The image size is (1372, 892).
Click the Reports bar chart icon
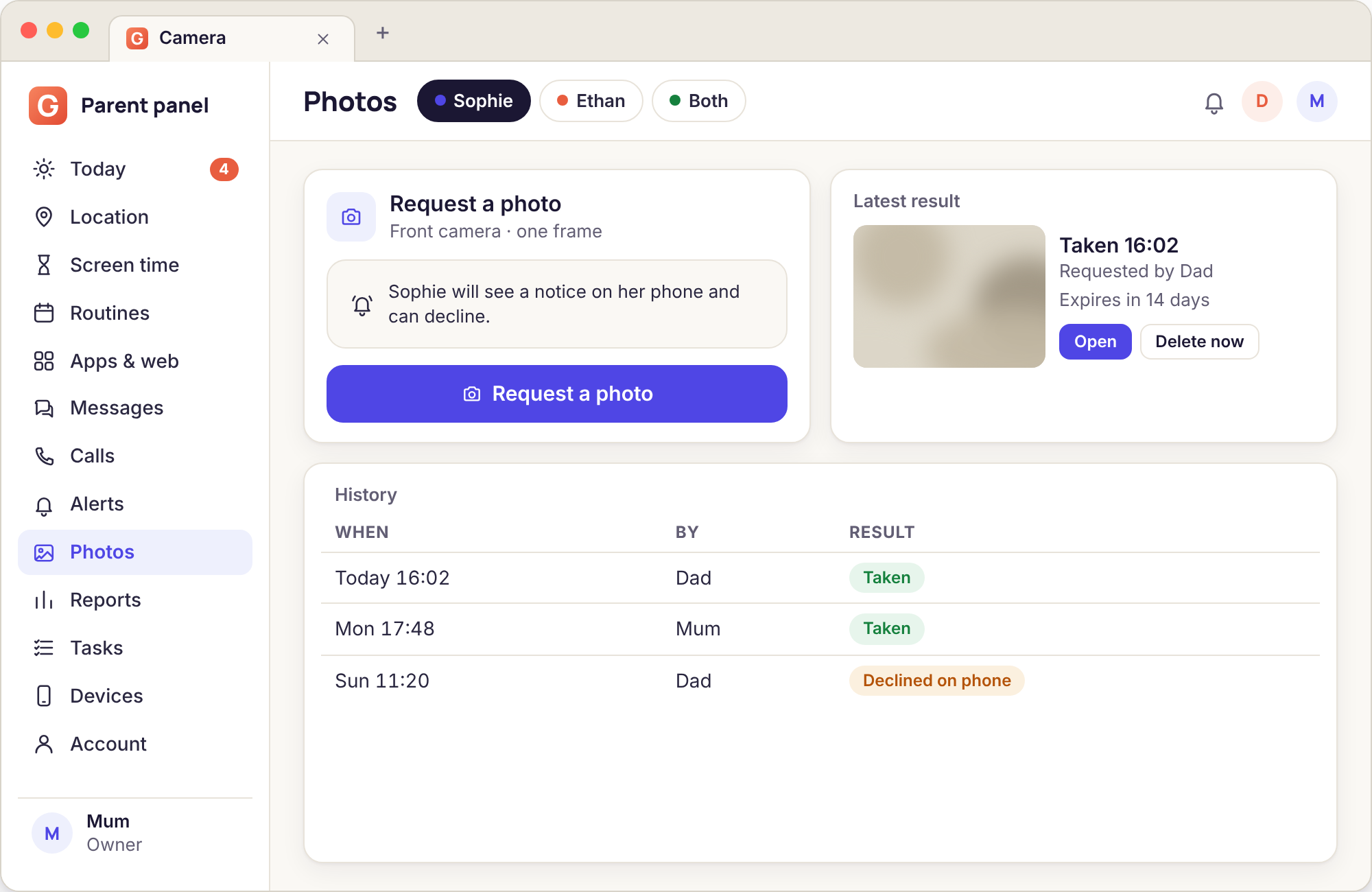(x=44, y=600)
